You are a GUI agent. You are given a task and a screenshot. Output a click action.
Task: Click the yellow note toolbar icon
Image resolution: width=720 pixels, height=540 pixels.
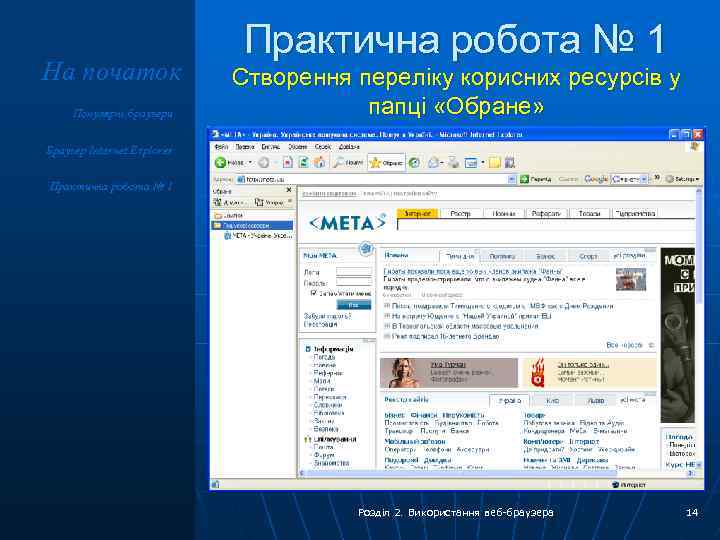point(495,163)
